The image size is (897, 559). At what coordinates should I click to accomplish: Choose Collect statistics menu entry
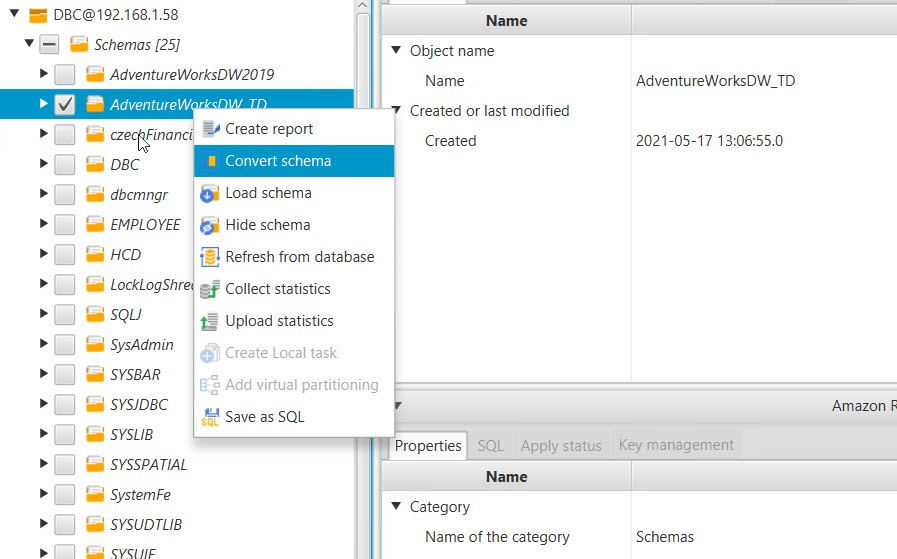pos(294,289)
